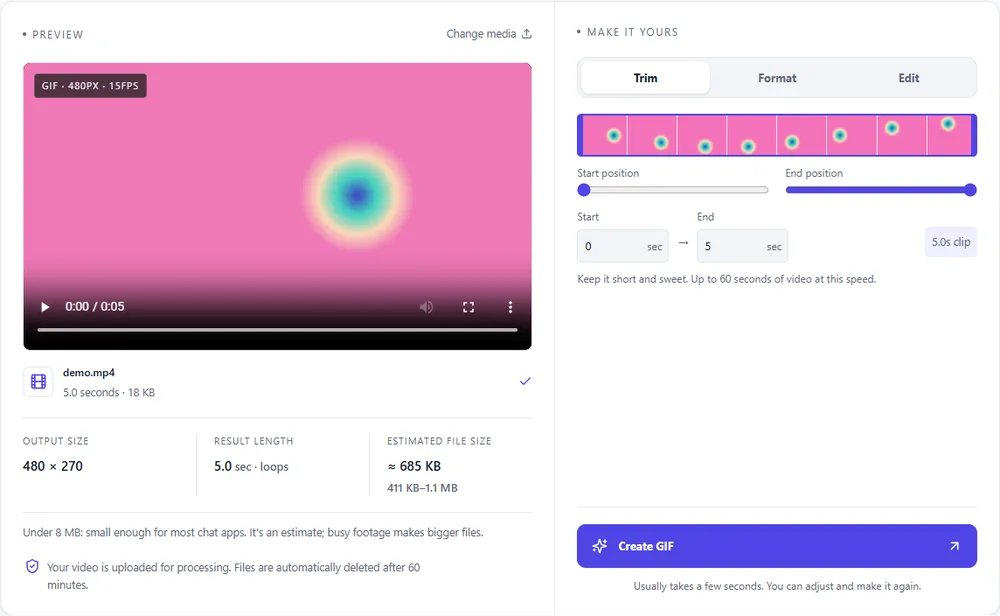Open the video player's more options menu
The image size is (1000, 616).
click(x=510, y=307)
